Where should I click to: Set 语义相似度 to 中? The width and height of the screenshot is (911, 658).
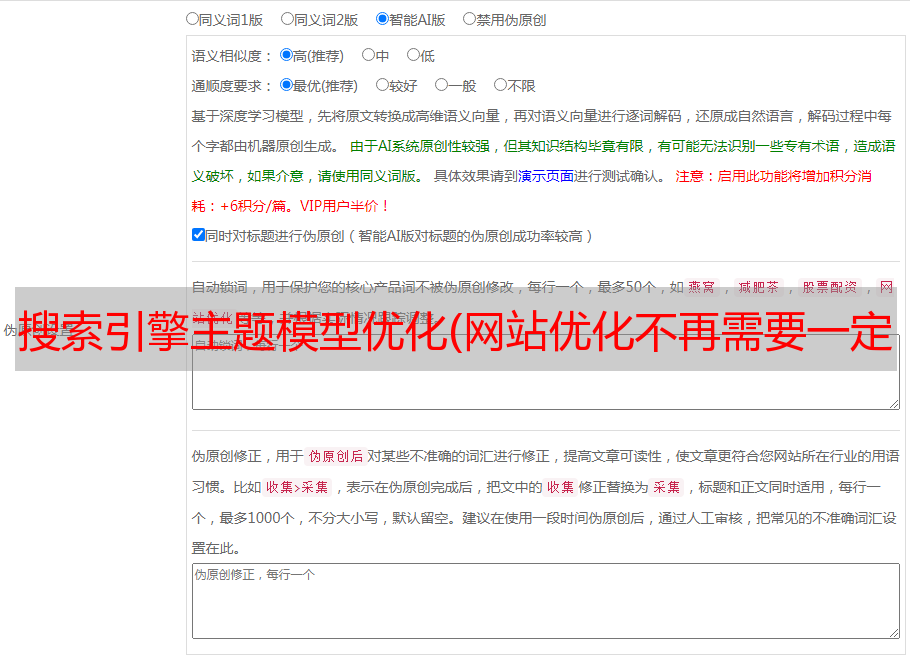368,55
